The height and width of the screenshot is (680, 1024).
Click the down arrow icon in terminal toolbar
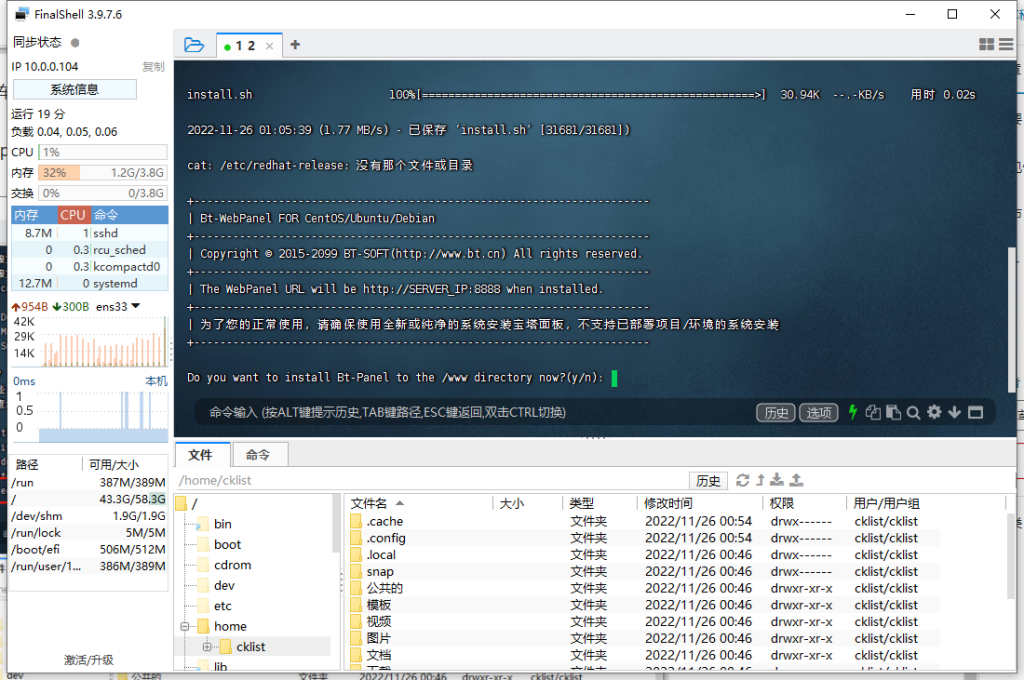point(954,412)
